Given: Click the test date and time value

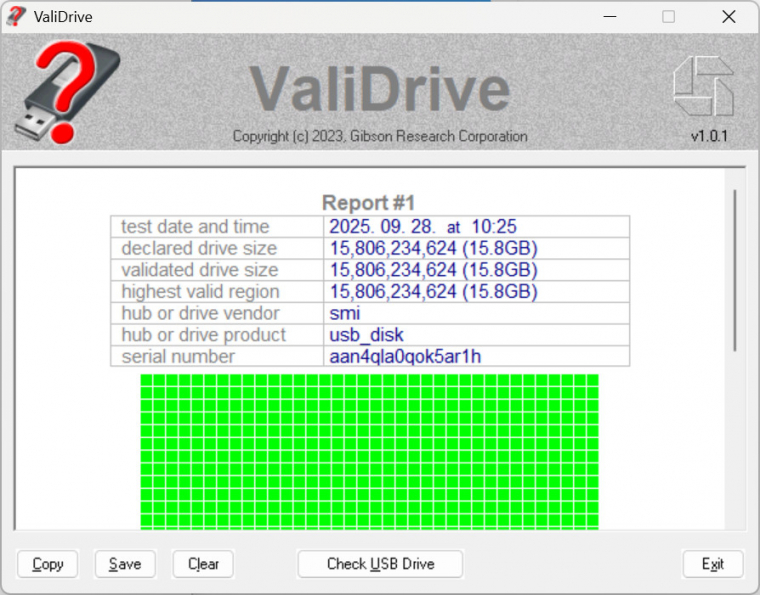Looking at the screenshot, I should point(423,227).
